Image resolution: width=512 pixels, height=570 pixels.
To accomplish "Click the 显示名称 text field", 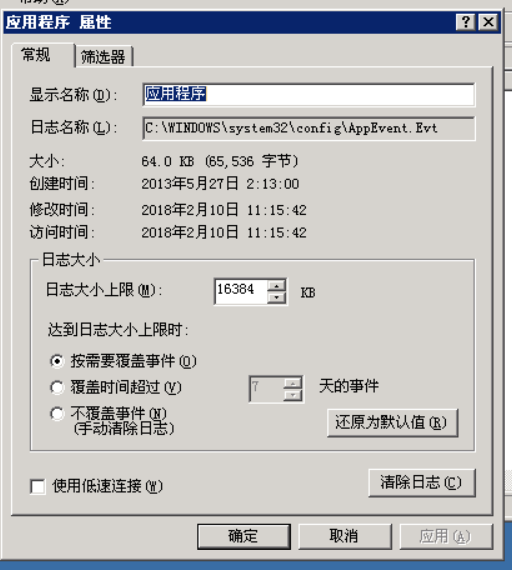I will (x=309, y=95).
